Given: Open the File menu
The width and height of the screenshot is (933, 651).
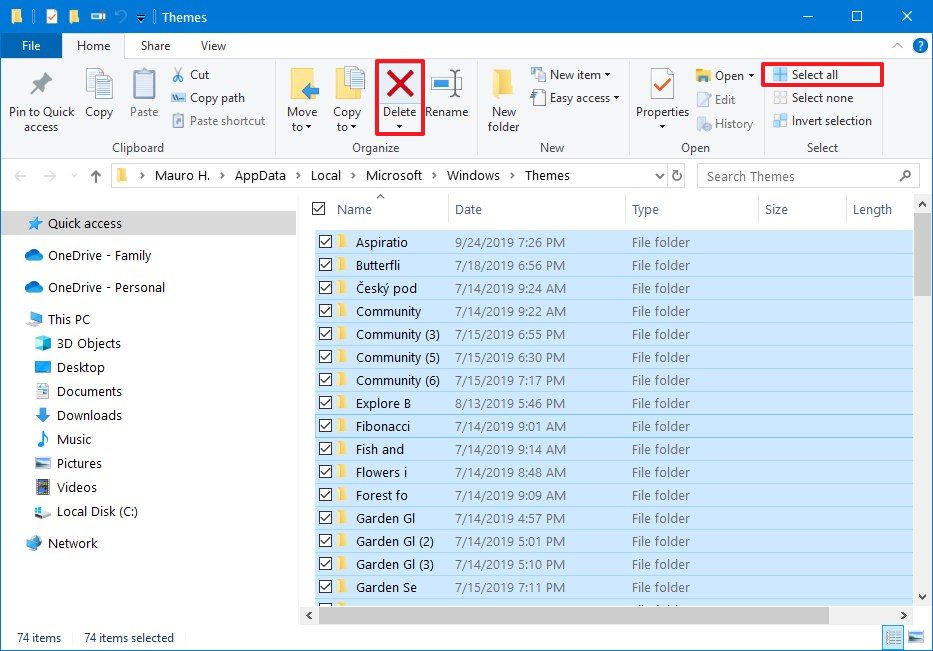Looking at the screenshot, I should pos(31,46).
